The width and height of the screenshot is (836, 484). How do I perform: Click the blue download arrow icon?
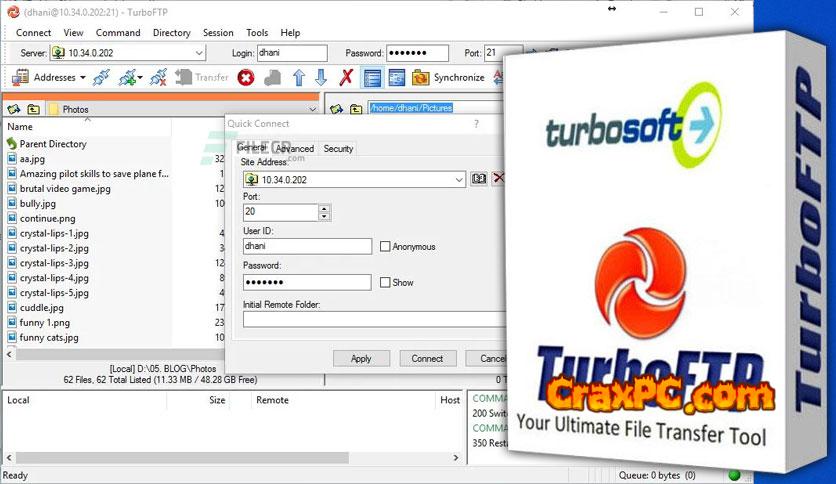[321, 77]
